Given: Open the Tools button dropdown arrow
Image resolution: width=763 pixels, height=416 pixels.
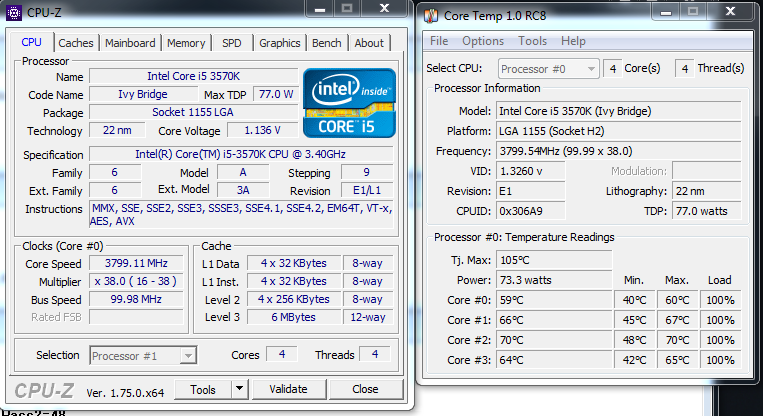Looking at the screenshot, I should pyautogui.click(x=239, y=389).
